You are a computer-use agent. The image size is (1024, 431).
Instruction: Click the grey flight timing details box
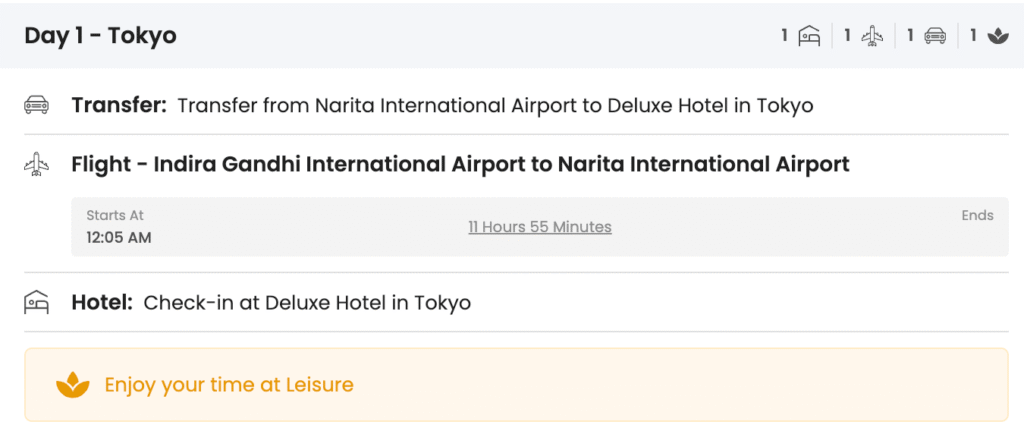pos(540,227)
